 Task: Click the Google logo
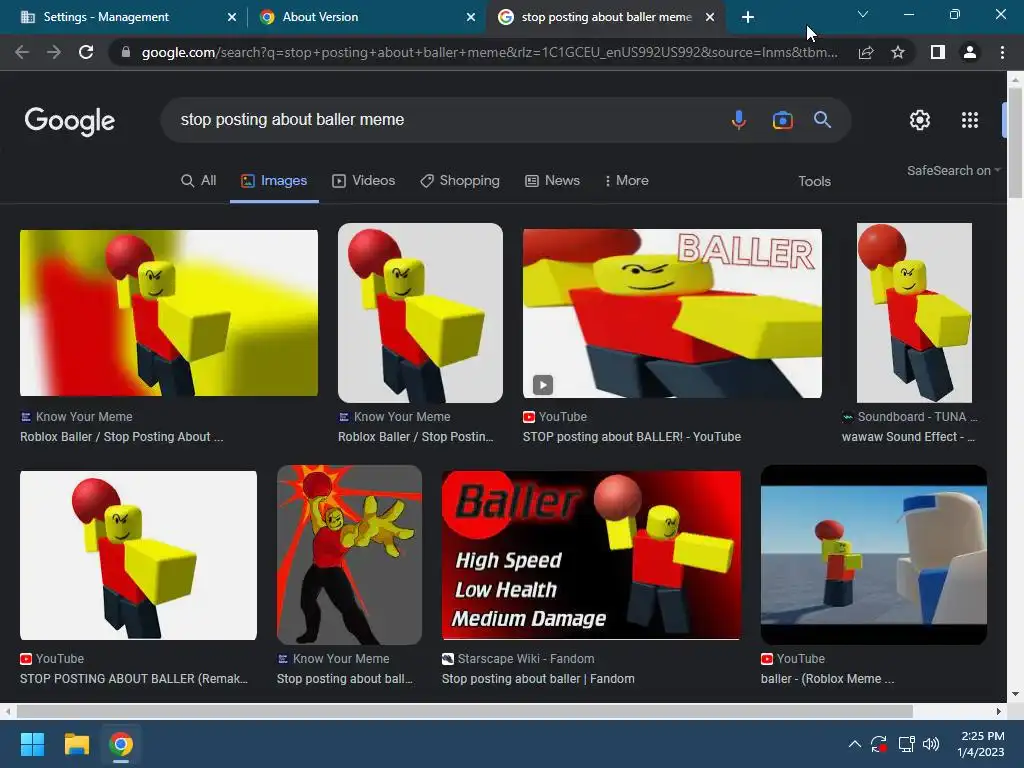coord(70,121)
